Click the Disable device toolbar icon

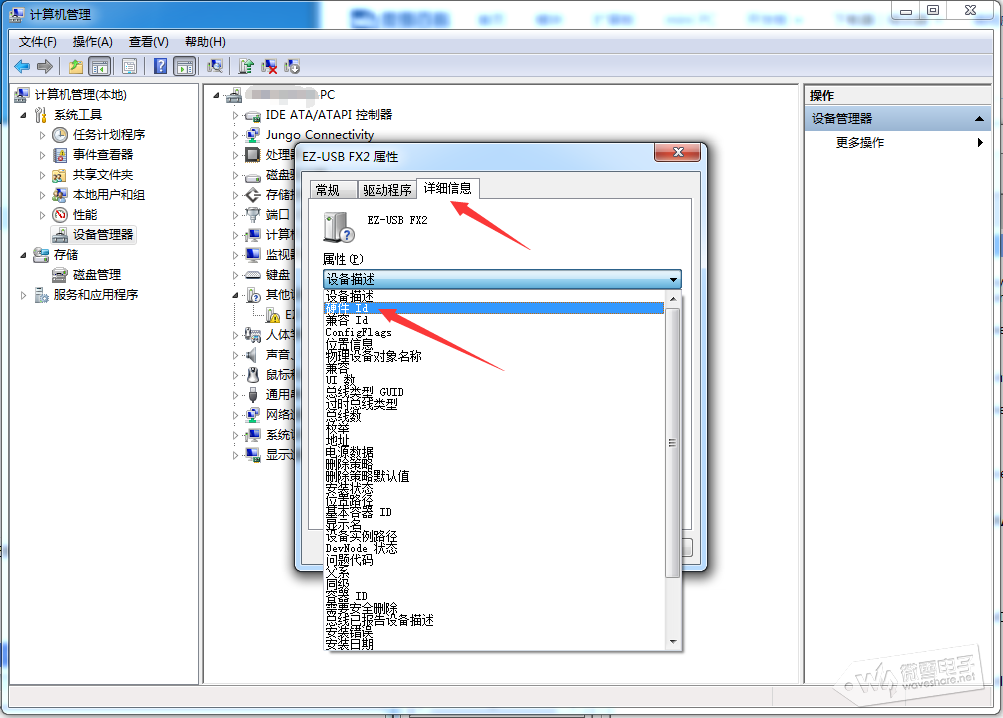click(x=292, y=66)
